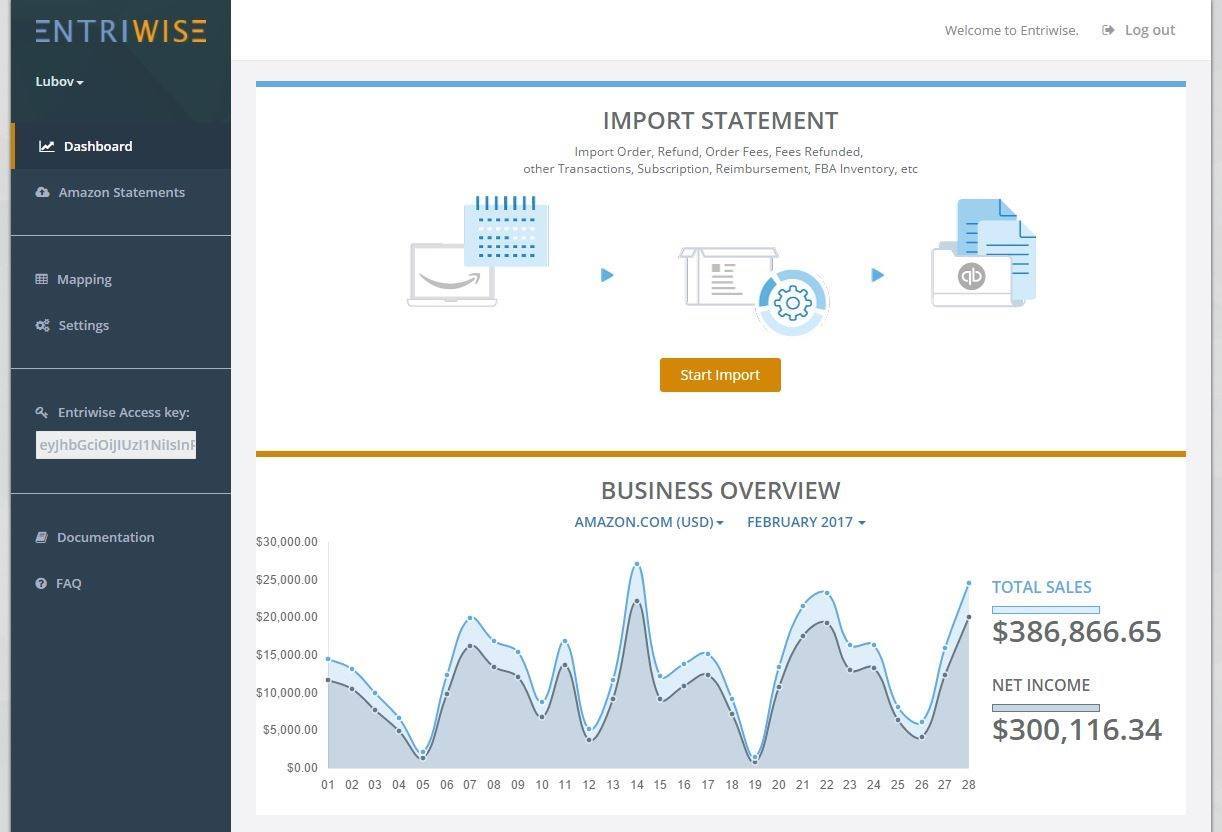Click the day 19 x-axis label
The image size is (1222, 832).
pyautogui.click(x=755, y=785)
